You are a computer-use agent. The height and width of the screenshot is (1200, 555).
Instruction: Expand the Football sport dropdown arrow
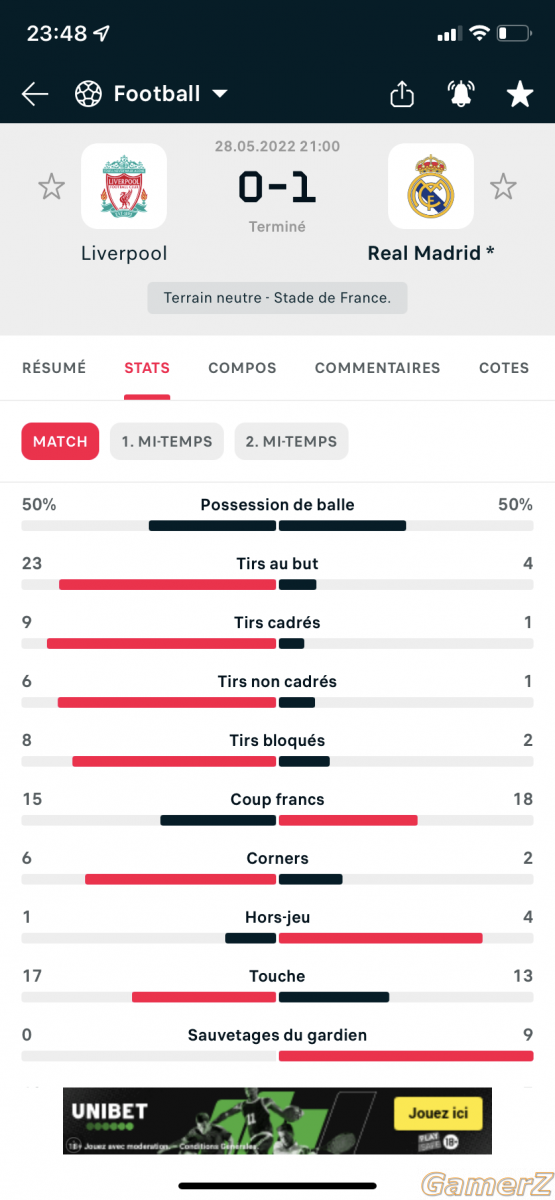pos(220,94)
